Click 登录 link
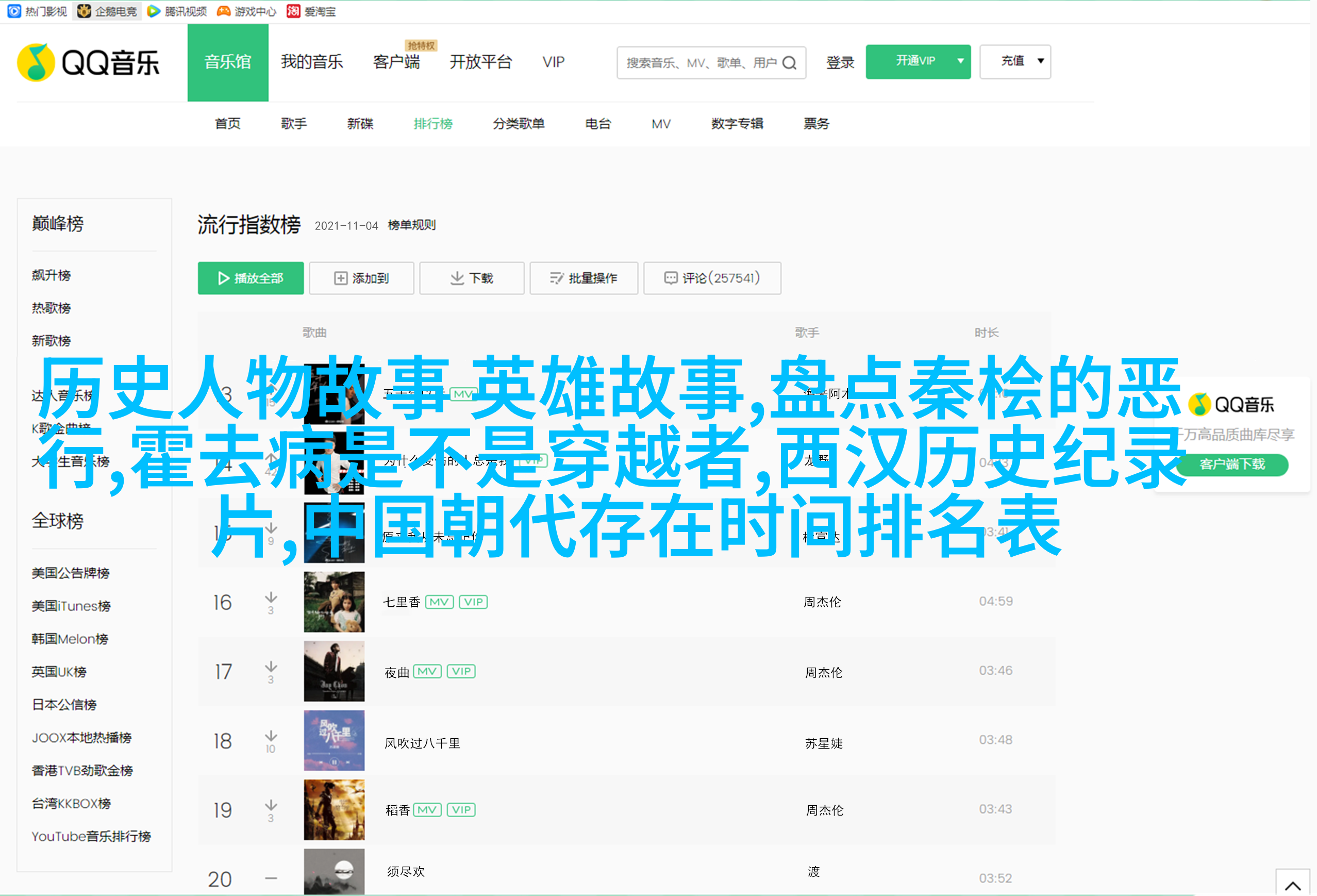1317x896 pixels. tap(840, 62)
